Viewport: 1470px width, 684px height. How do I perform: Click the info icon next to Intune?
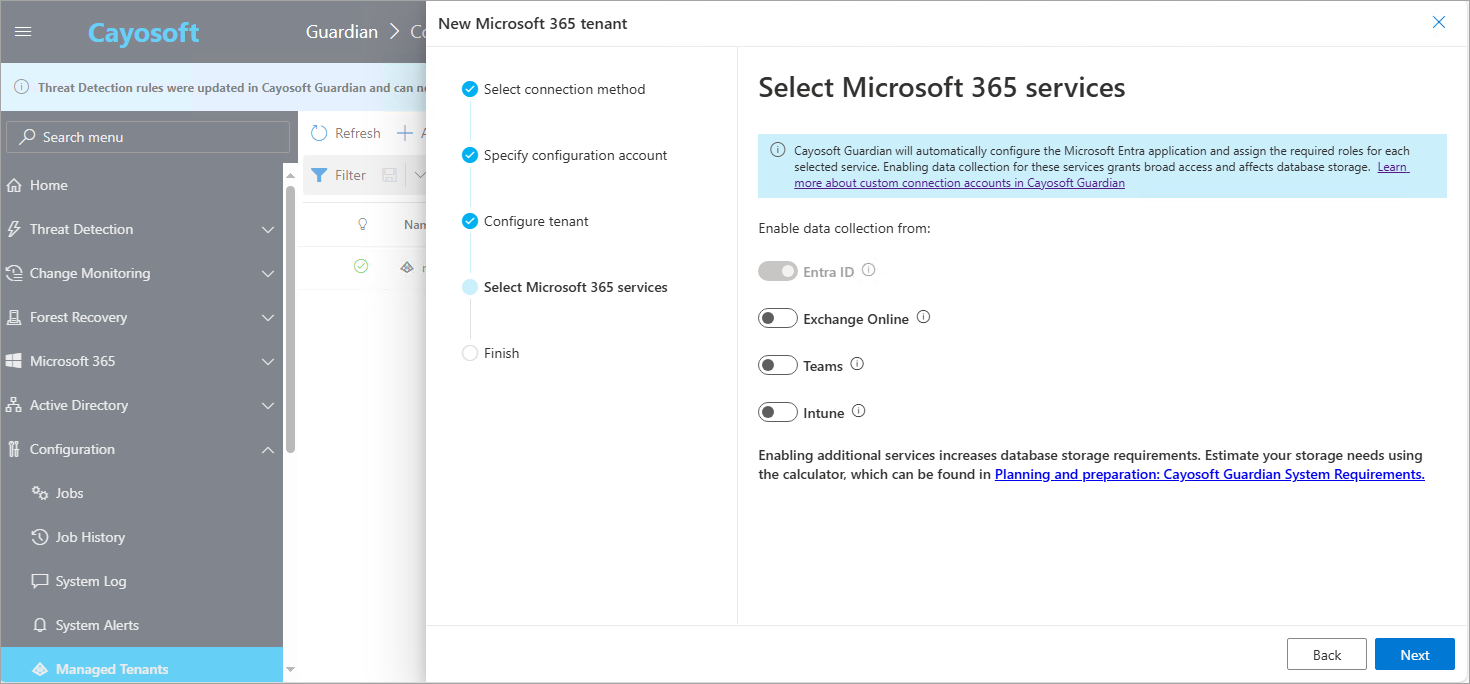tap(858, 411)
